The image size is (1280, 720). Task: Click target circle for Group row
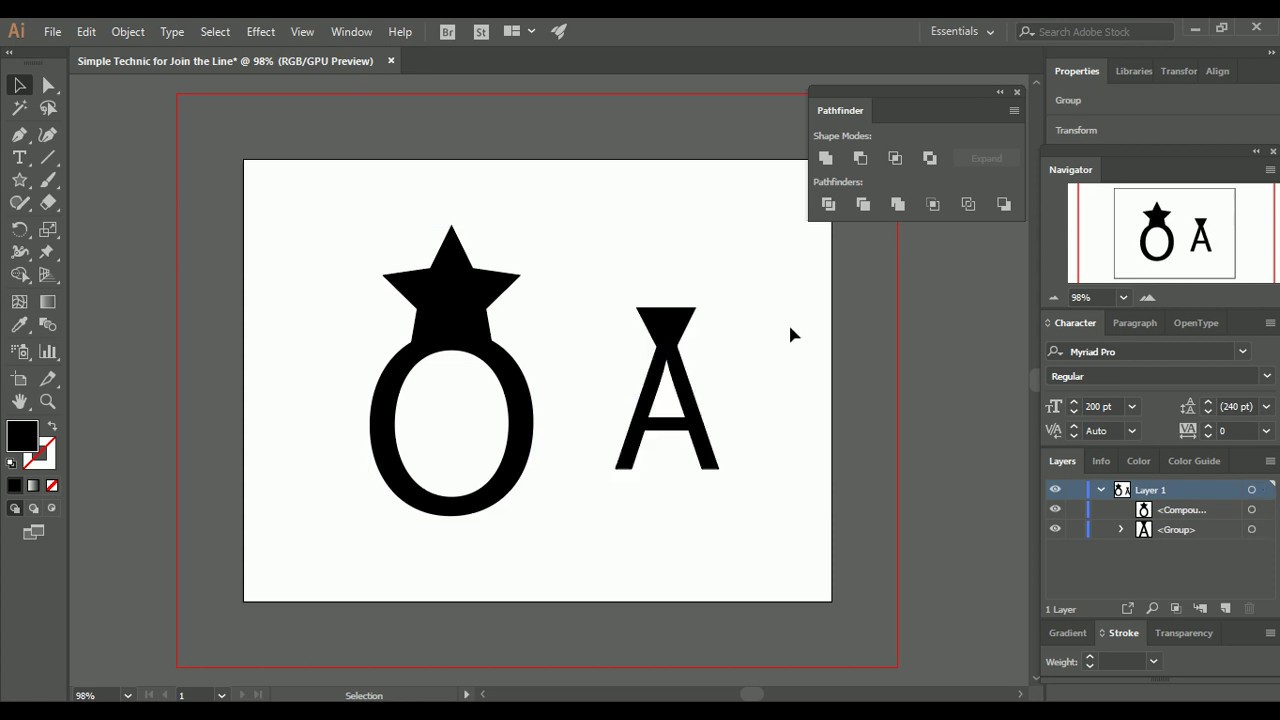click(1251, 530)
